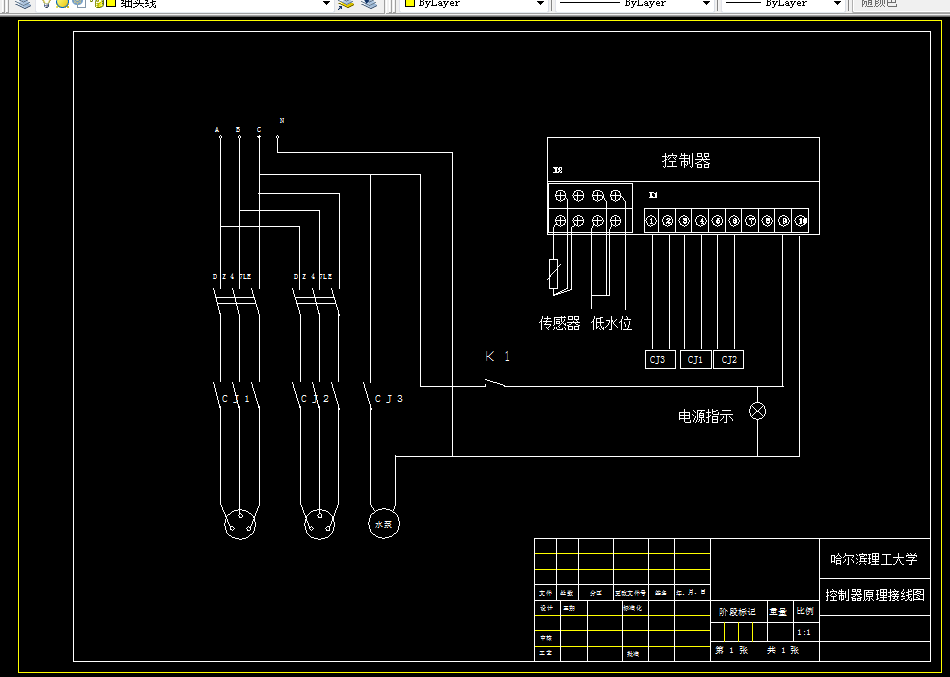Click the 1:1 scale value in title block
Screen dimensions: 950x677
(x=803, y=630)
